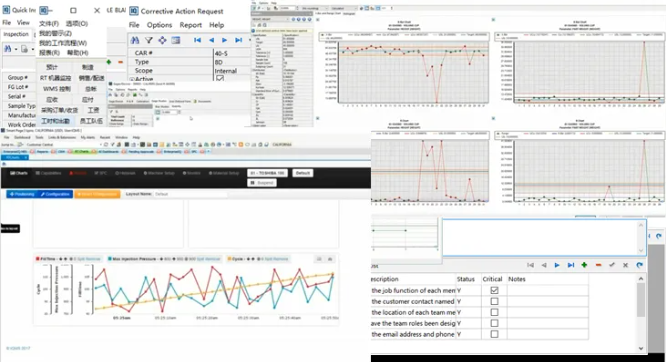Click the funnel filter icon
Viewport: 666px width, 362px height.
(x=149, y=40)
